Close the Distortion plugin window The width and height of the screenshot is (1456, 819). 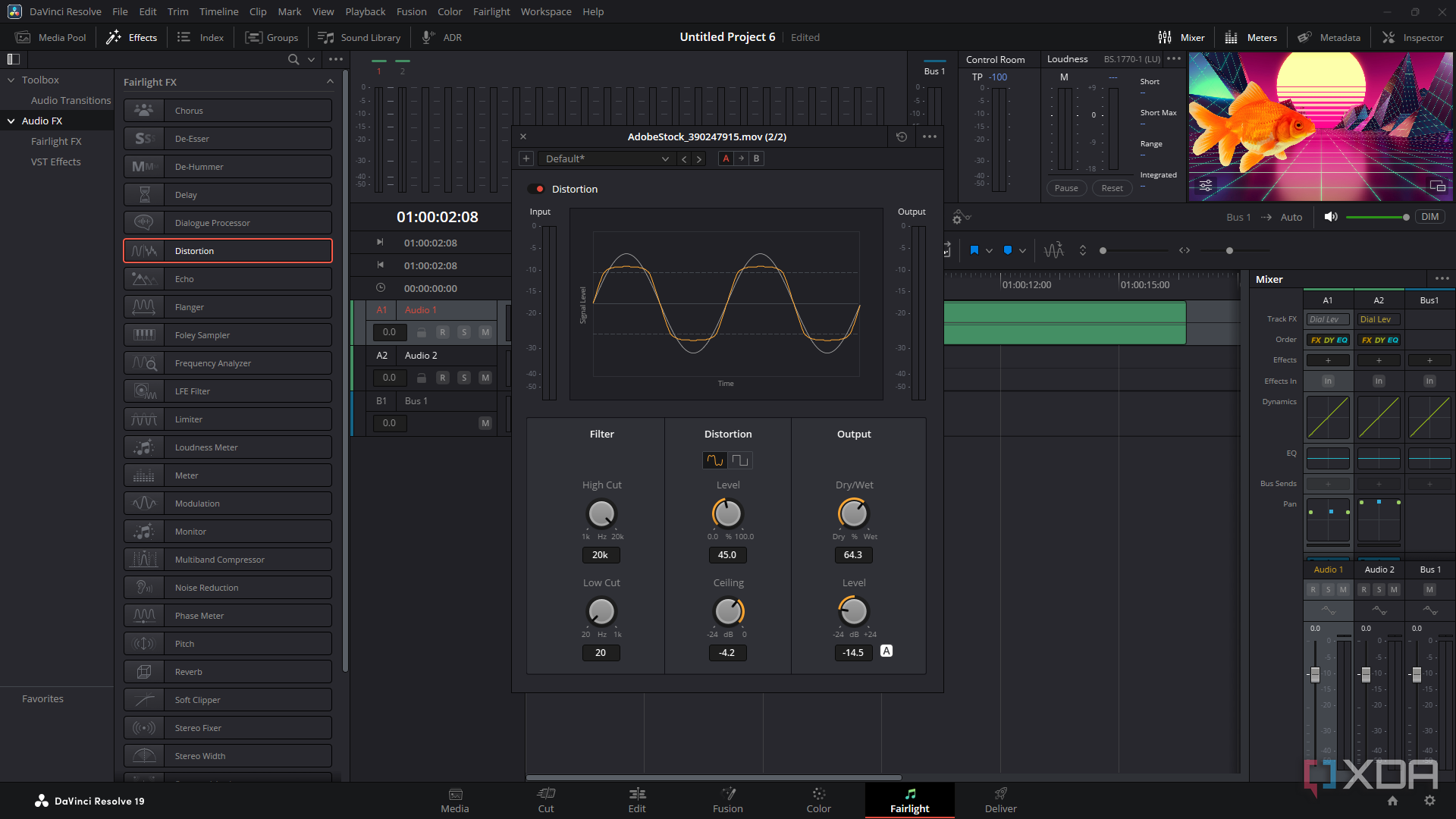pyautogui.click(x=523, y=136)
